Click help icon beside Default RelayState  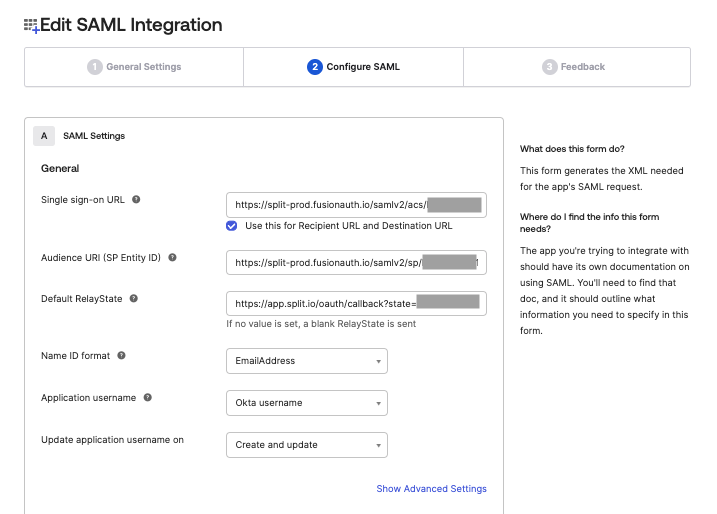134,298
